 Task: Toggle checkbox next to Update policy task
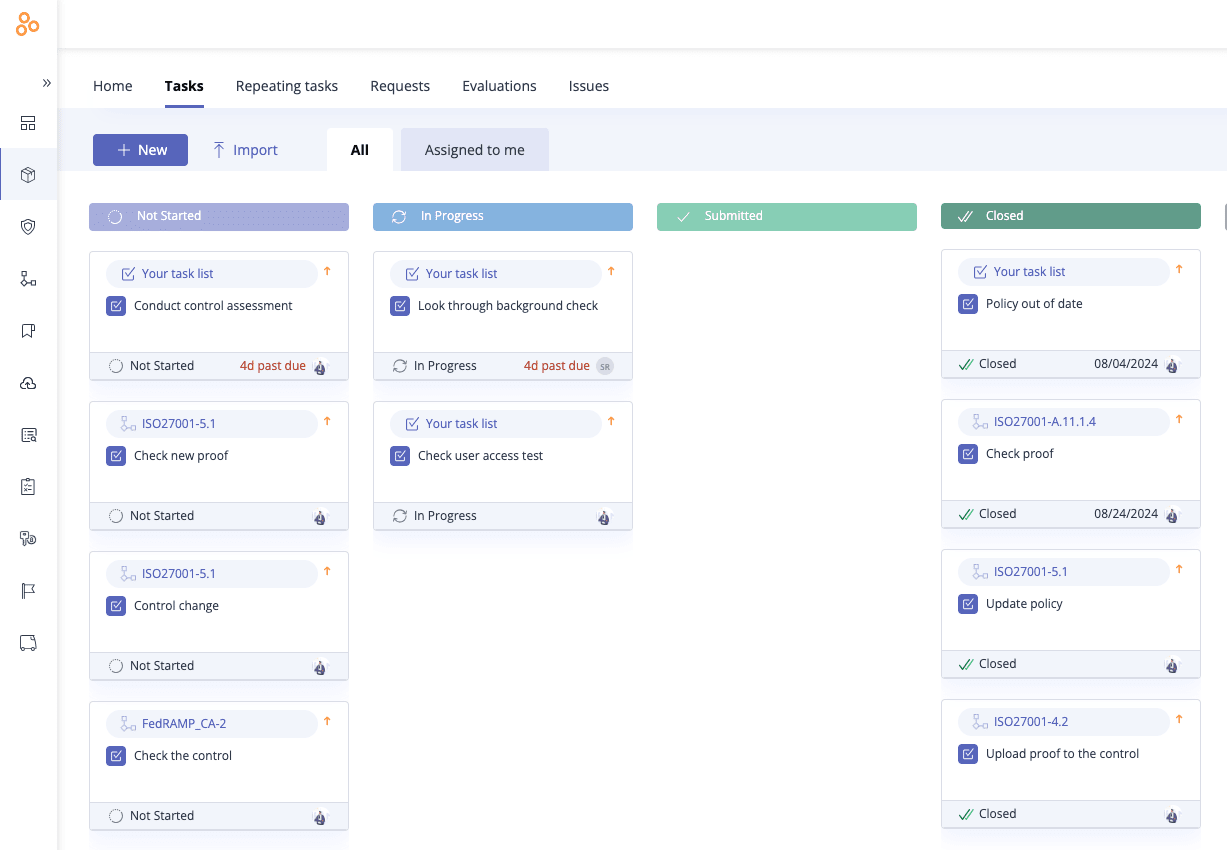pyautogui.click(x=968, y=604)
